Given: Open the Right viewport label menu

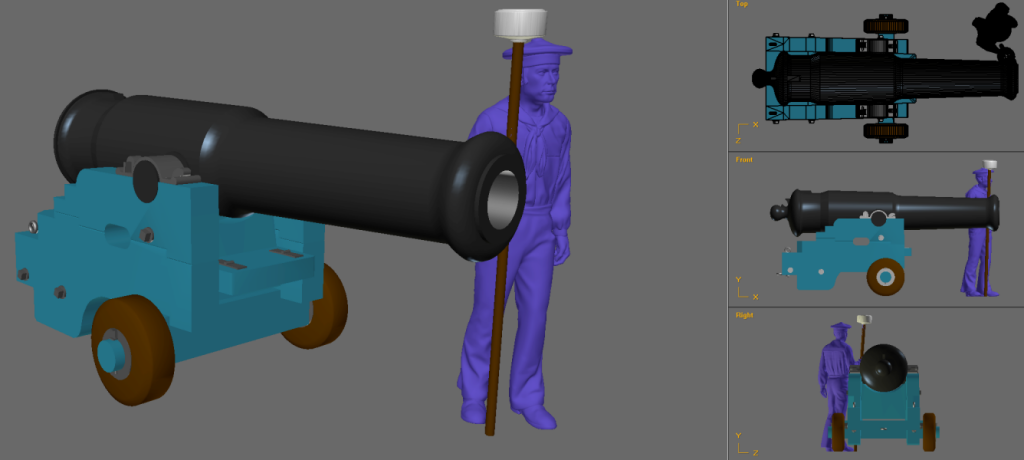Looking at the screenshot, I should click(x=744, y=315).
